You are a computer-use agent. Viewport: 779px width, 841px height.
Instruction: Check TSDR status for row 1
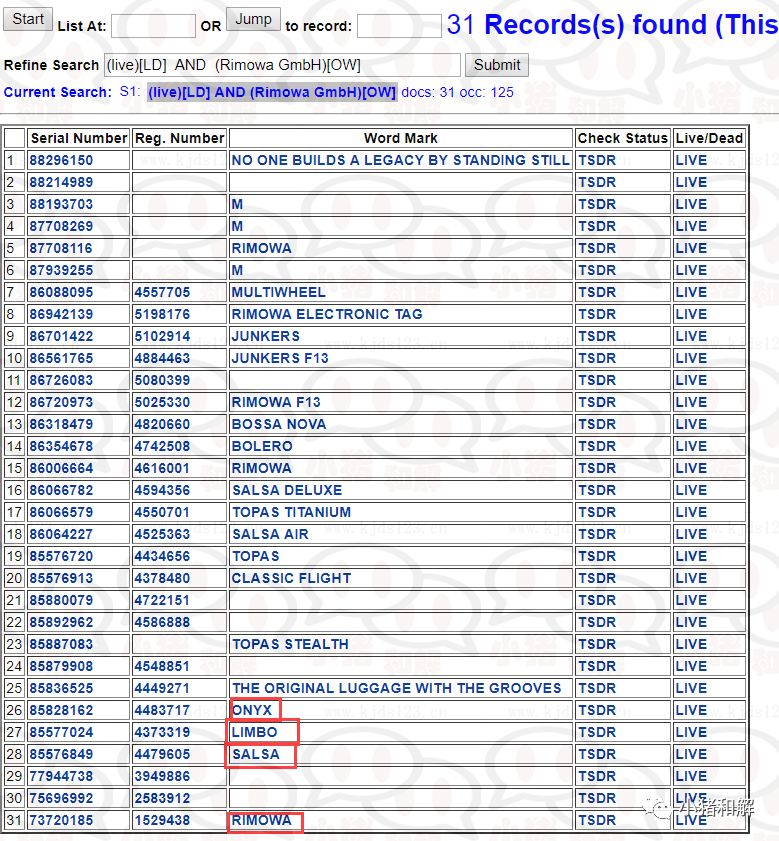597,160
